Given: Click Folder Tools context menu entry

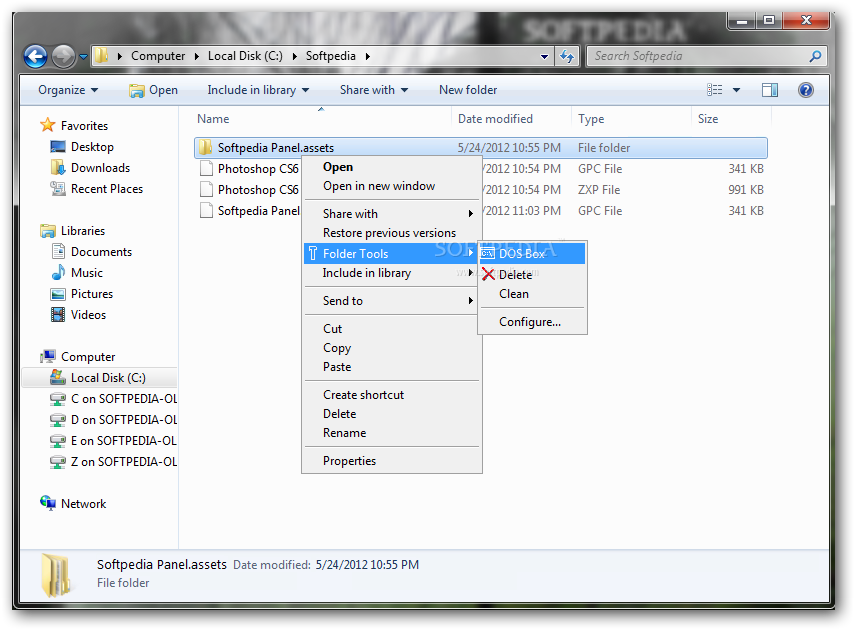Looking at the screenshot, I should coord(392,254).
